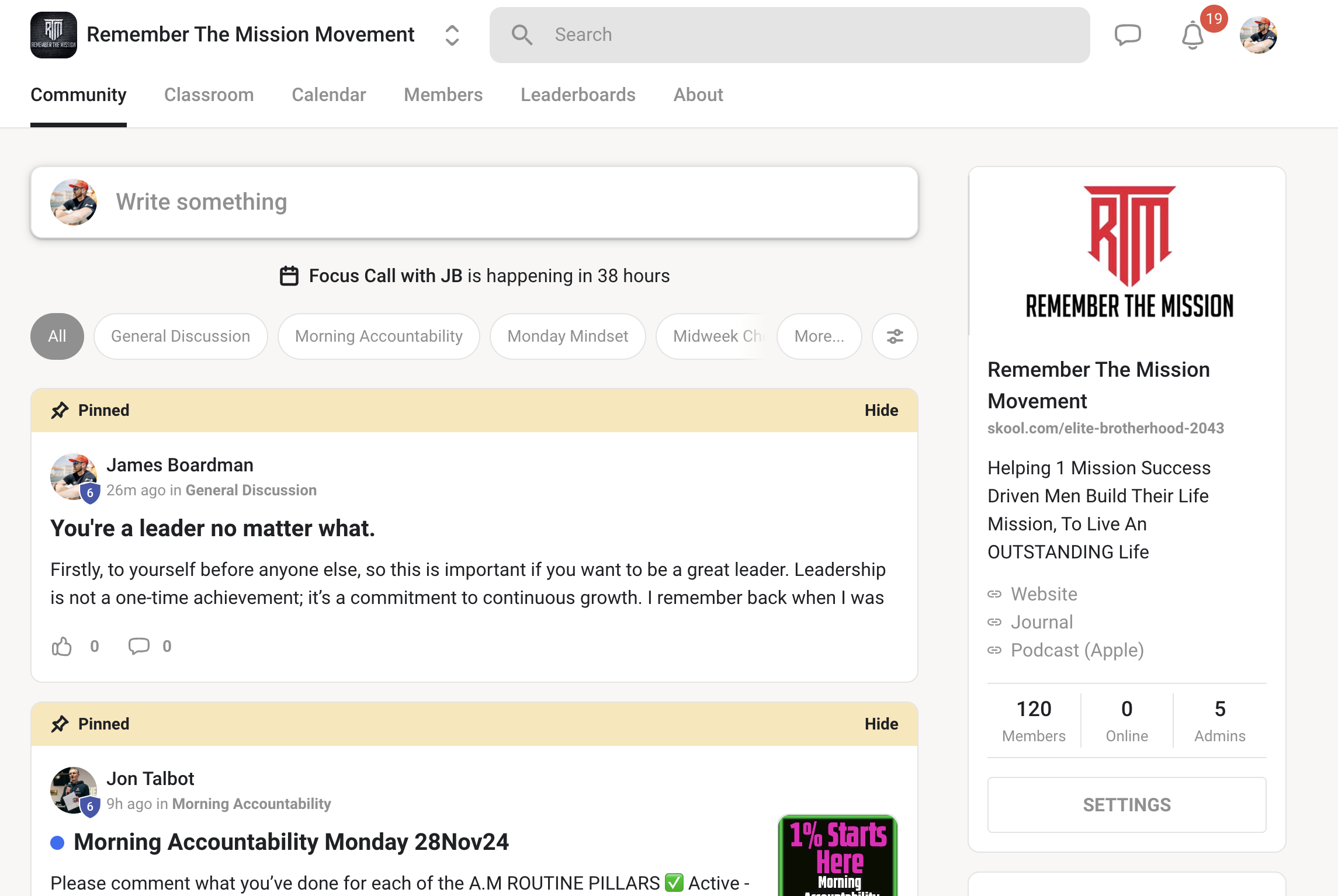
Task: Expand More... categories list
Action: coord(819,336)
